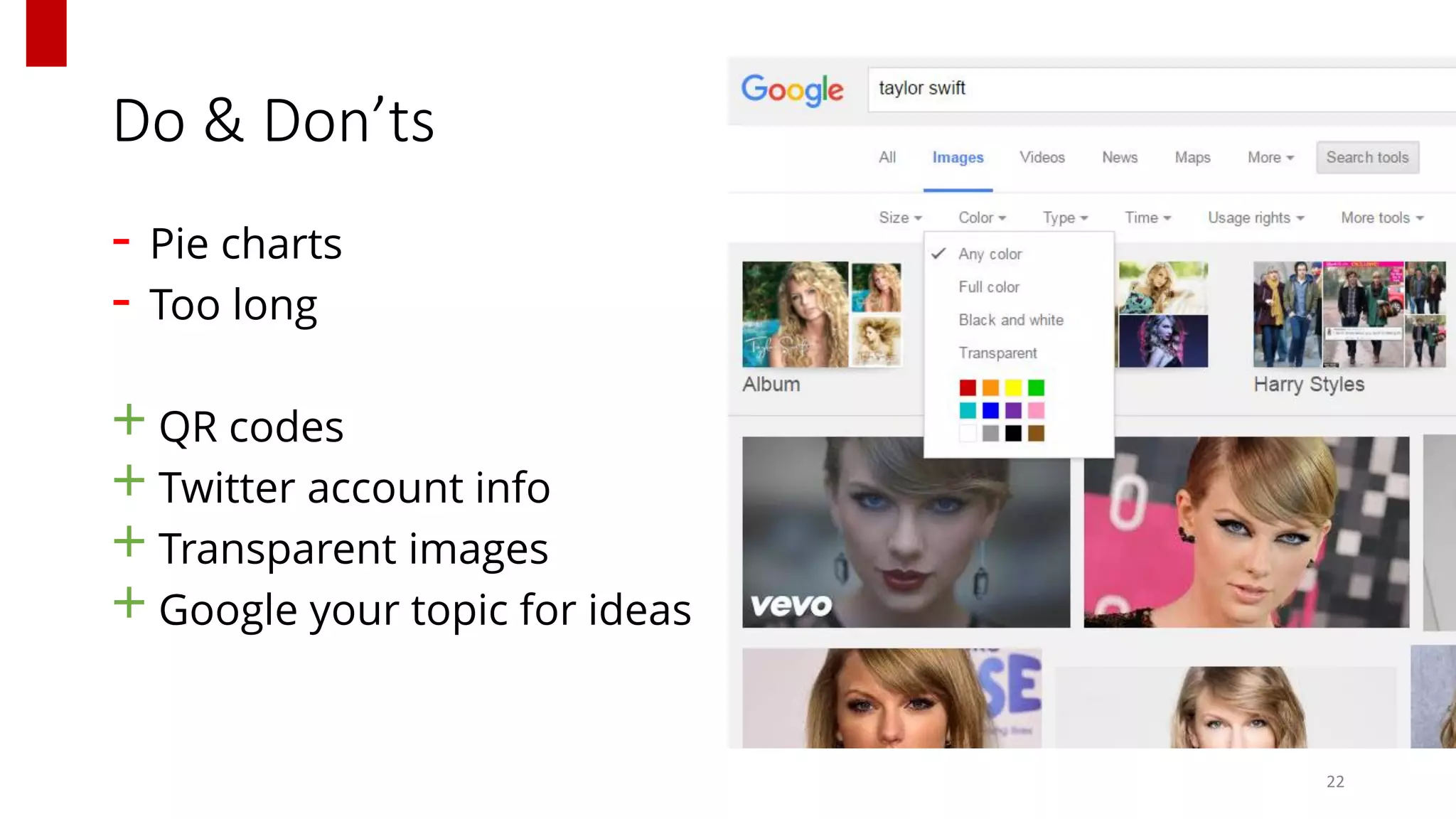Choose the black color swatch

click(1013, 433)
